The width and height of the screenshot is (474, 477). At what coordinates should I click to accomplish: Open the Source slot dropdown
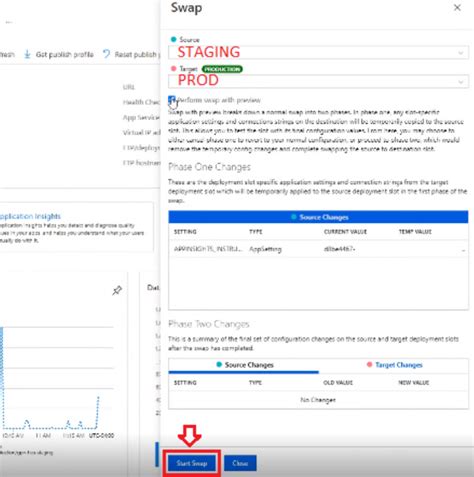click(318, 53)
